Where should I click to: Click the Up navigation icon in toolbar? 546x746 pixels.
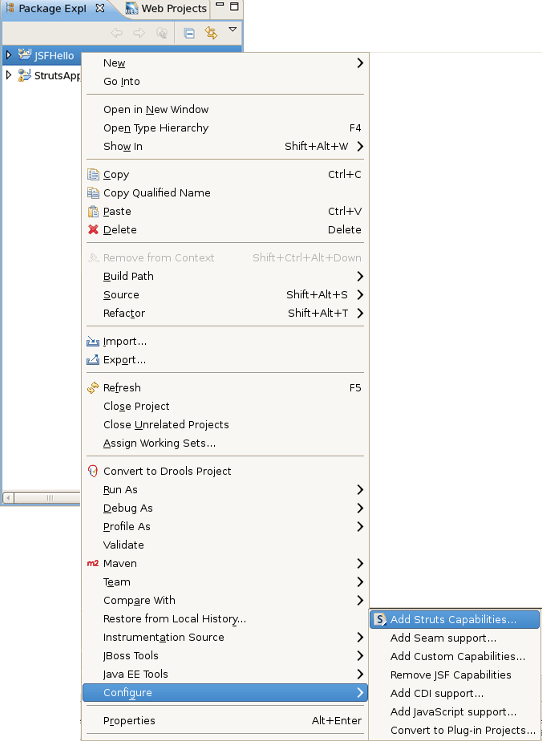(162, 33)
